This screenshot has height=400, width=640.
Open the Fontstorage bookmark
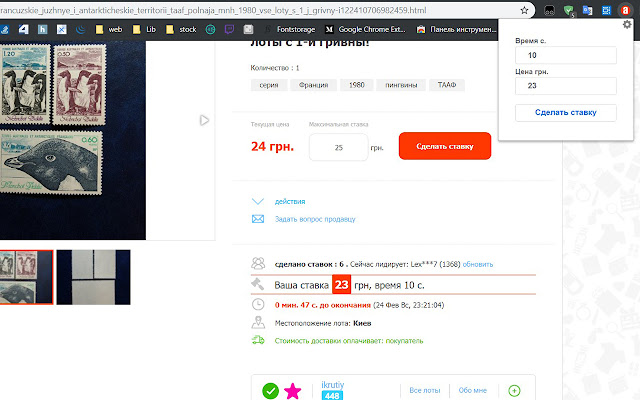pos(290,29)
